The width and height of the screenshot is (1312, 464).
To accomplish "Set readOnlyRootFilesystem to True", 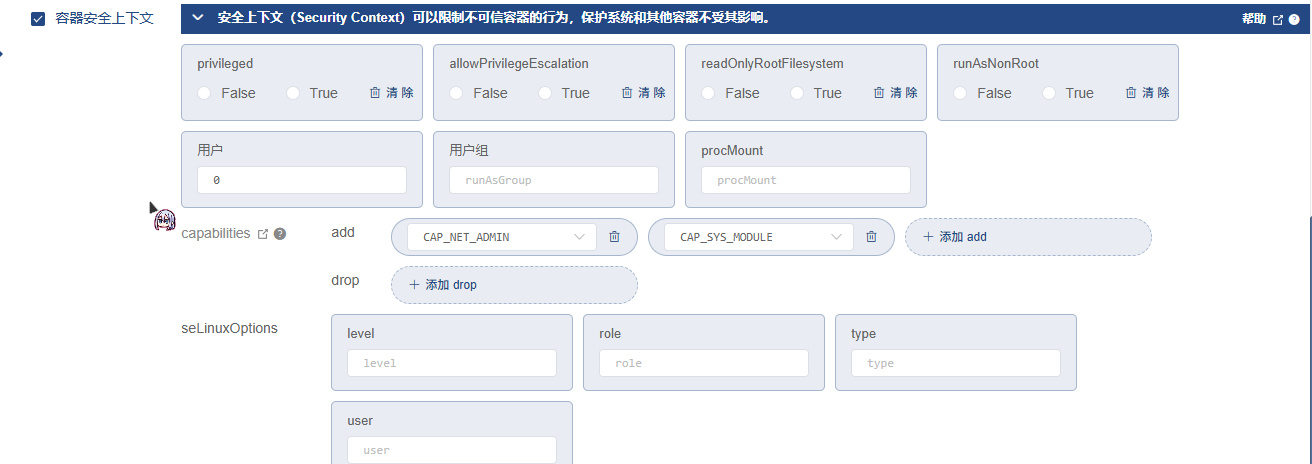I will 797,93.
